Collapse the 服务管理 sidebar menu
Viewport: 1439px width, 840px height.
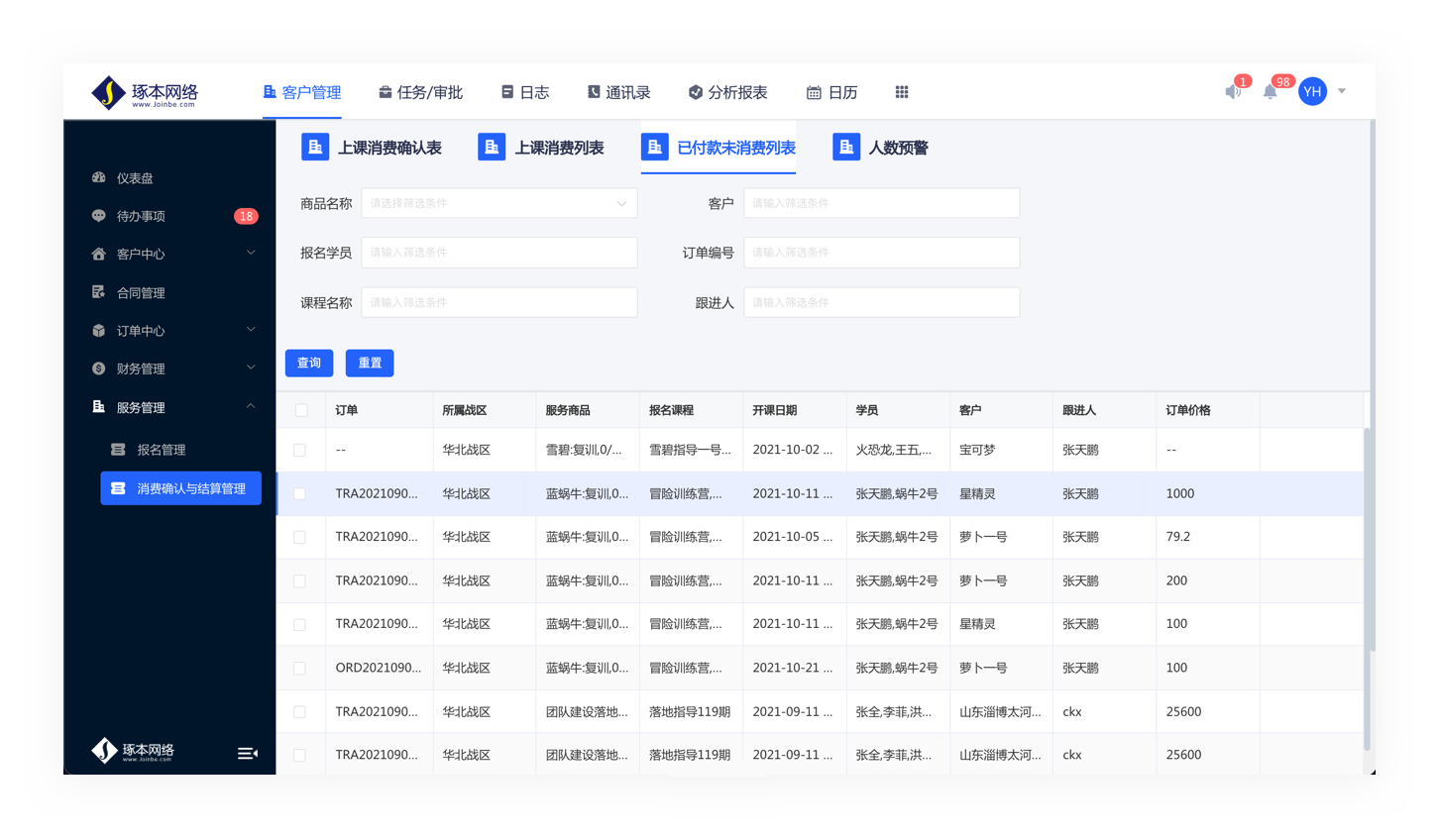(251, 406)
